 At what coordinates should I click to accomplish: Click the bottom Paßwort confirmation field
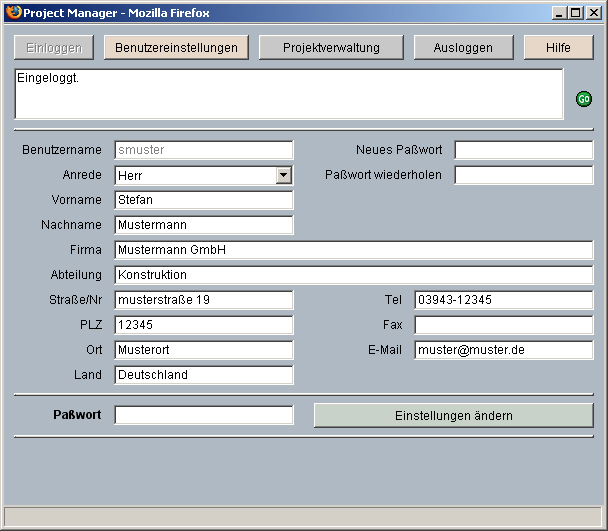point(204,415)
